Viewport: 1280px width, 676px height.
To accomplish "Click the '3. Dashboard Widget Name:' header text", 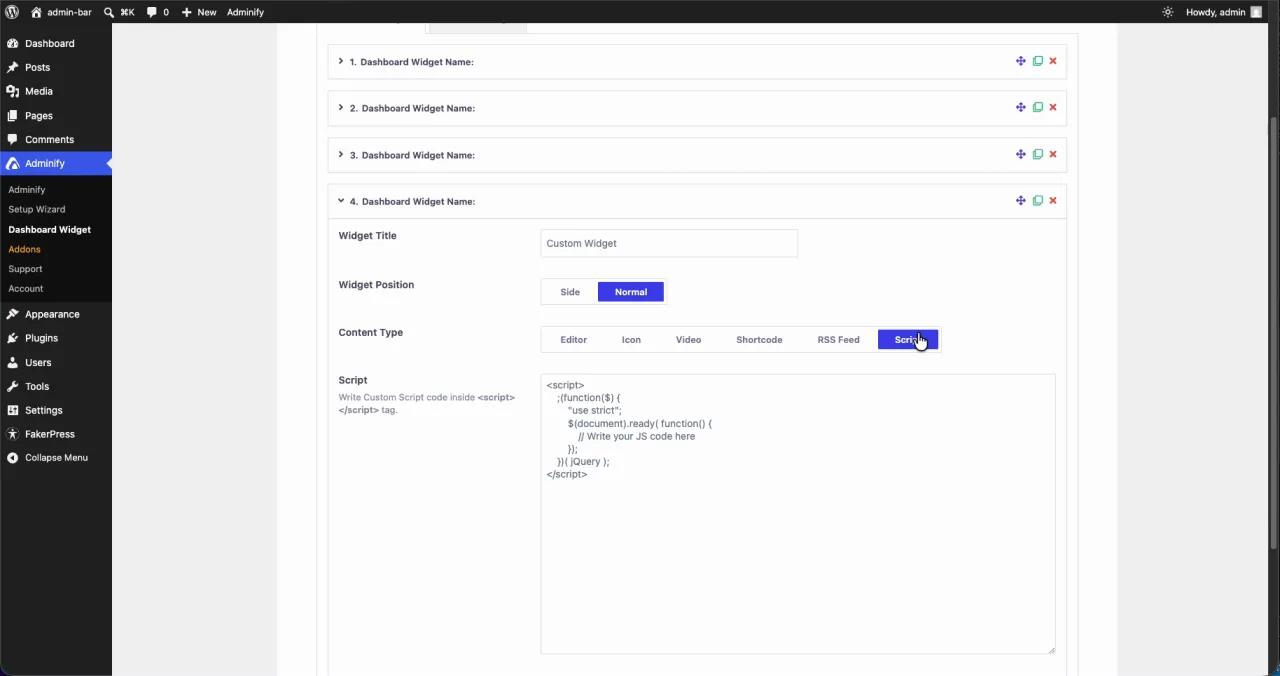I will 412,155.
